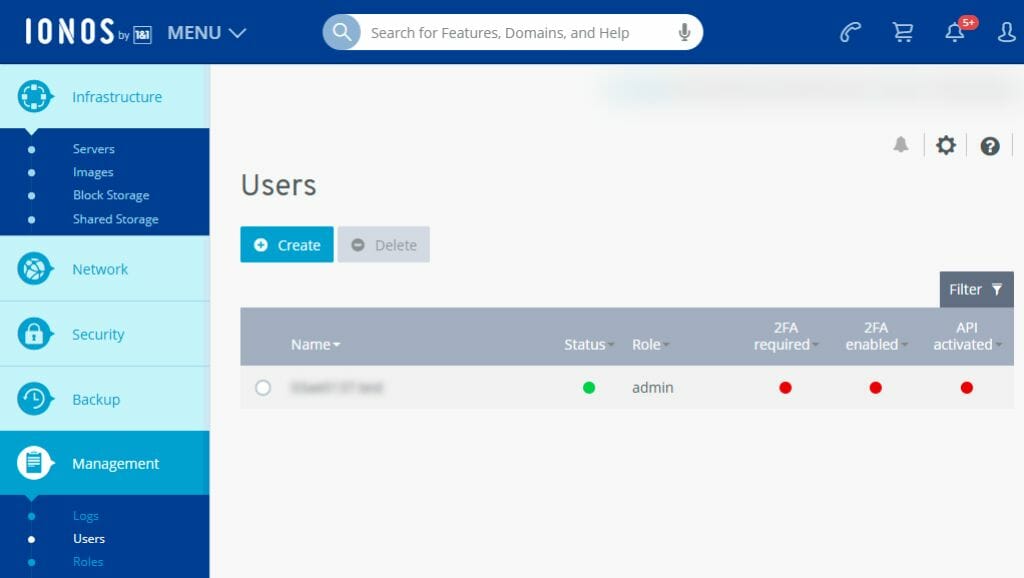Open the Backup sidebar section
The height and width of the screenshot is (578, 1024).
[96, 399]
